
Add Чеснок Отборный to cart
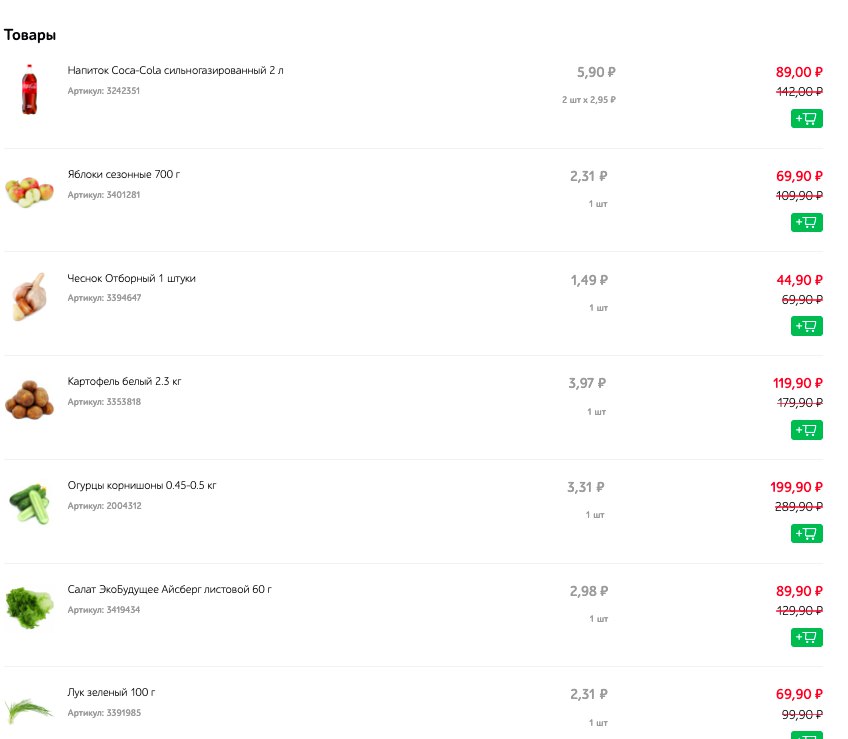pos(806,326)
